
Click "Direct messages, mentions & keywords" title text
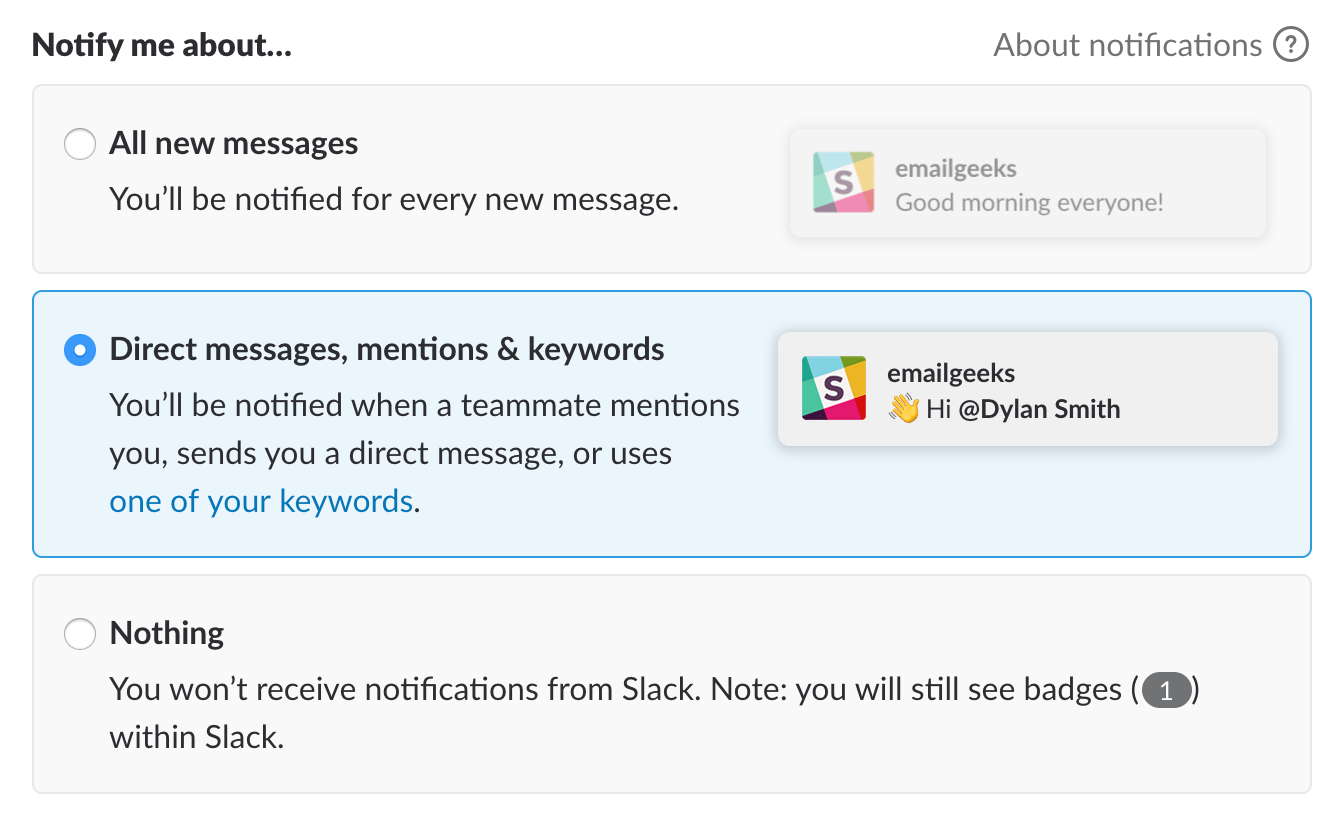[387, 349]
